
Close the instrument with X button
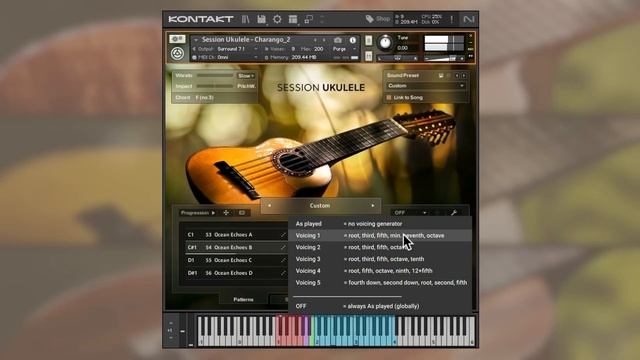[x=471, y=36]
